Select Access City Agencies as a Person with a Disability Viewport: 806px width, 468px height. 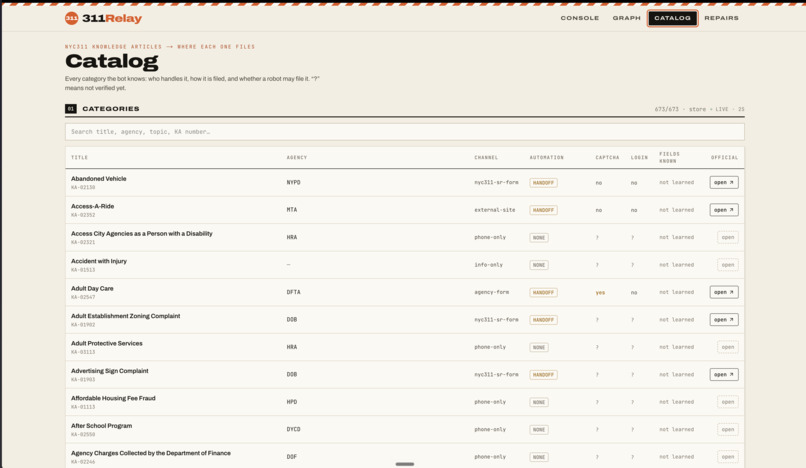pos(141,233)
